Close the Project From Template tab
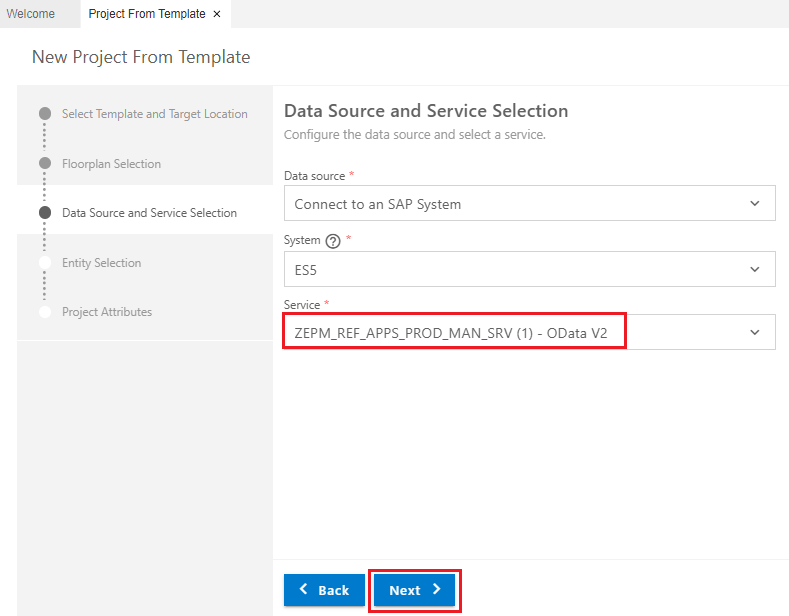The height and width of the screenshot is (616, 789). (x=217, y=14)
